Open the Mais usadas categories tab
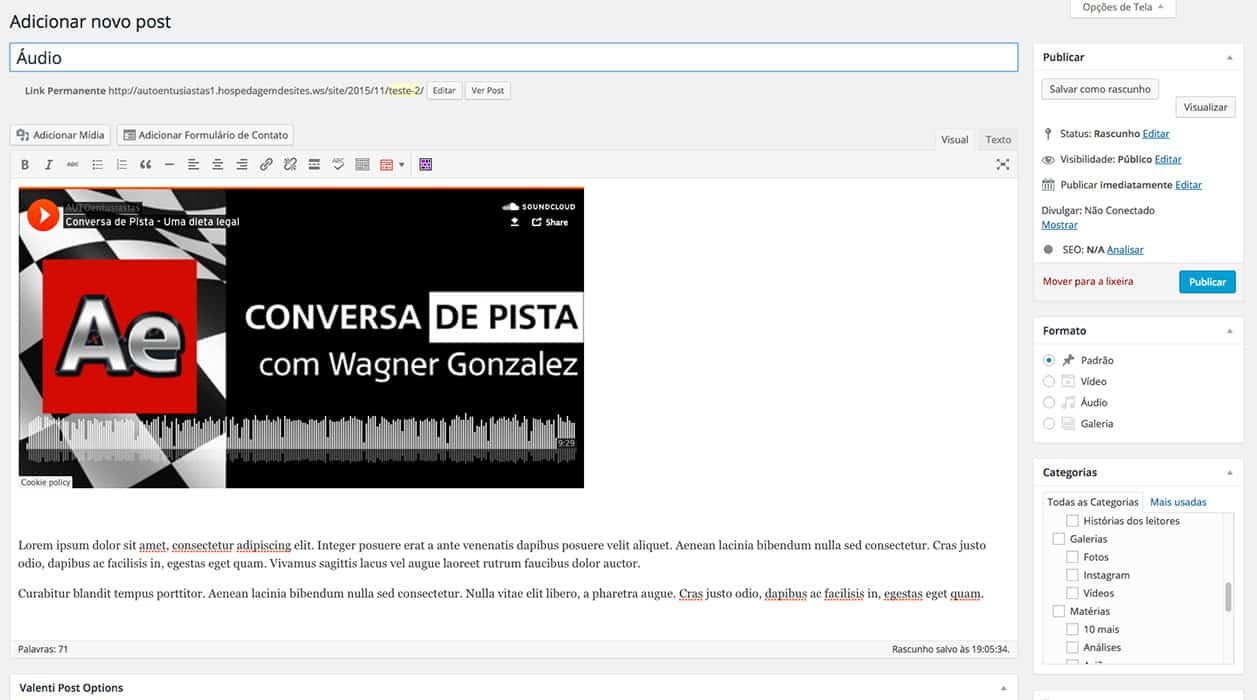 [x=1178, y=502]
